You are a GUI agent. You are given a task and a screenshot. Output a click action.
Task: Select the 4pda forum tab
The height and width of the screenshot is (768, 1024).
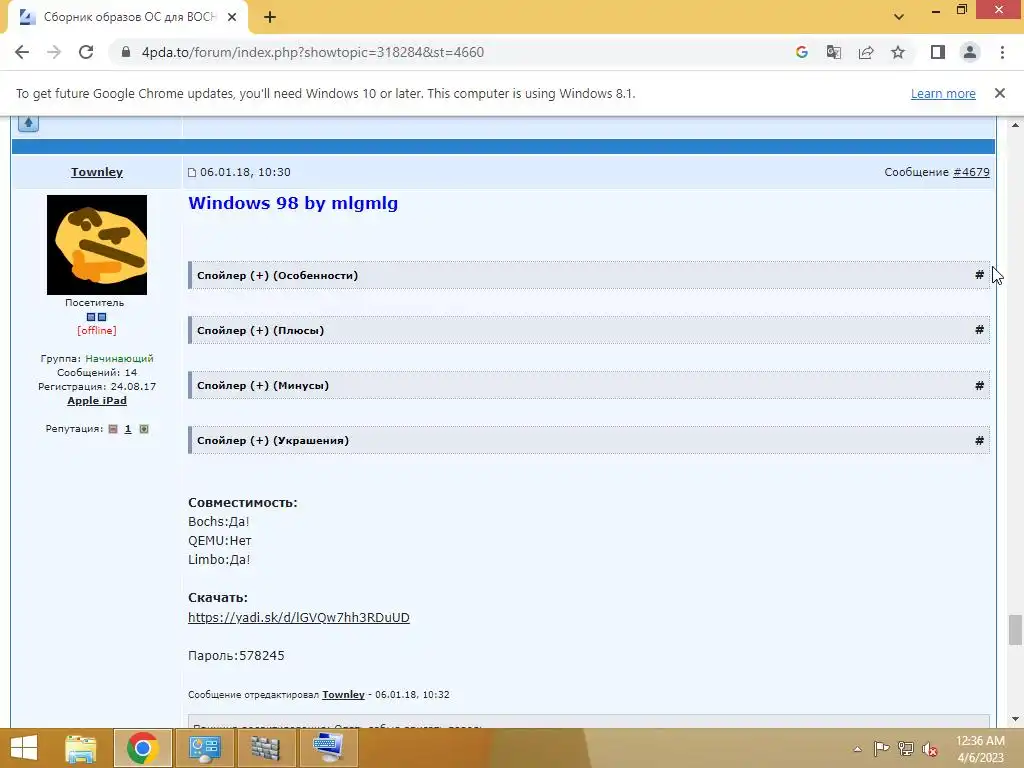127,18
